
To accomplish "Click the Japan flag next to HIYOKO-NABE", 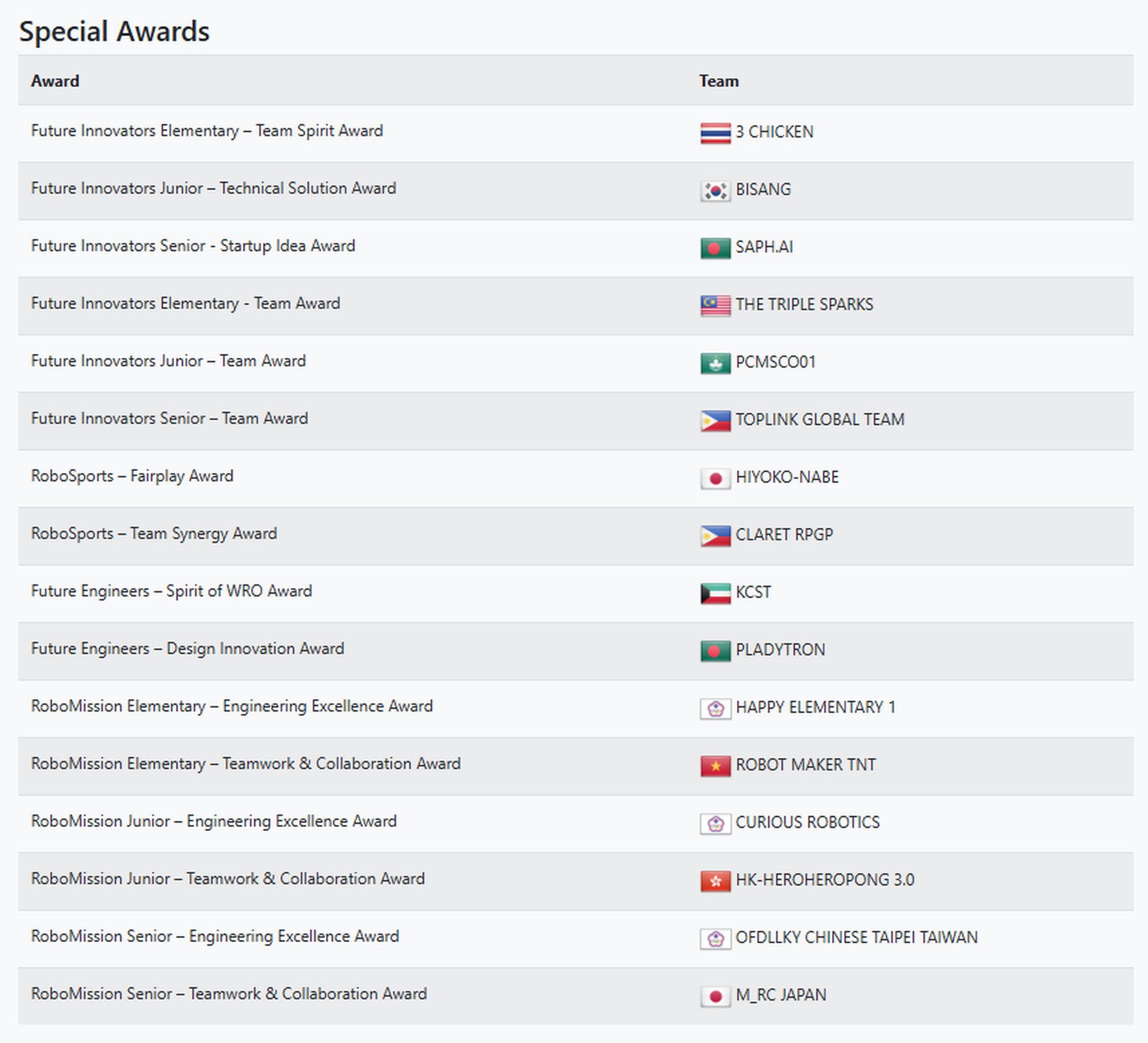I will coord(715,478).
